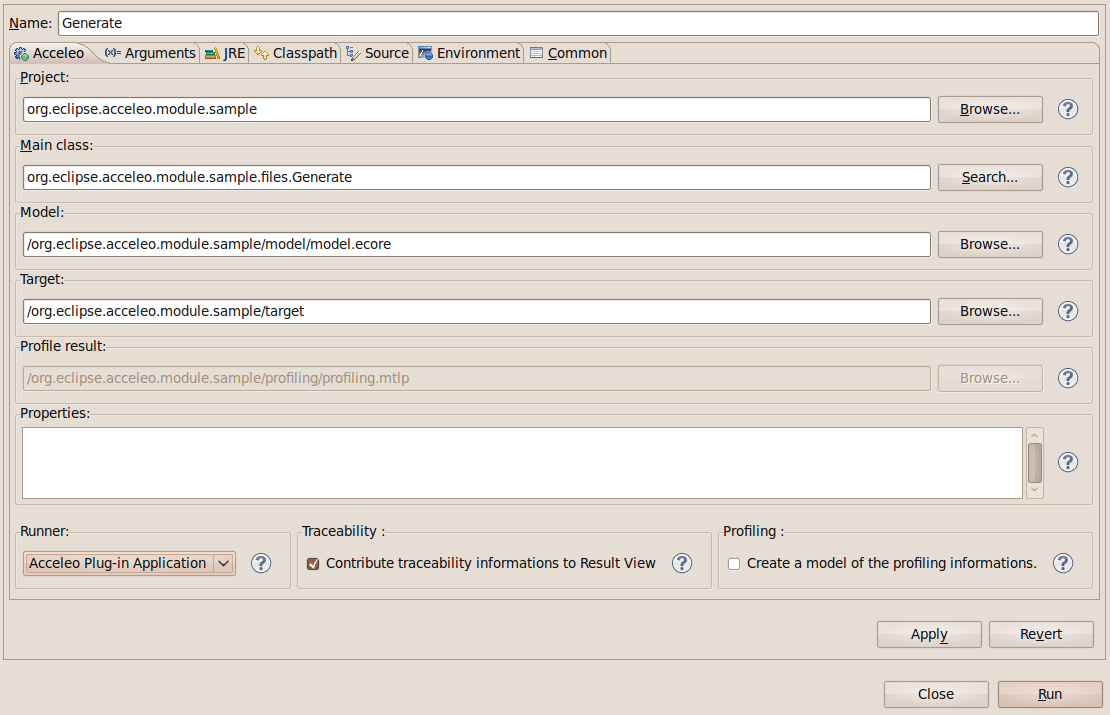Enable creating a profiling informations model
This screenshot has height=715, width=1110.
click(734, 563)
